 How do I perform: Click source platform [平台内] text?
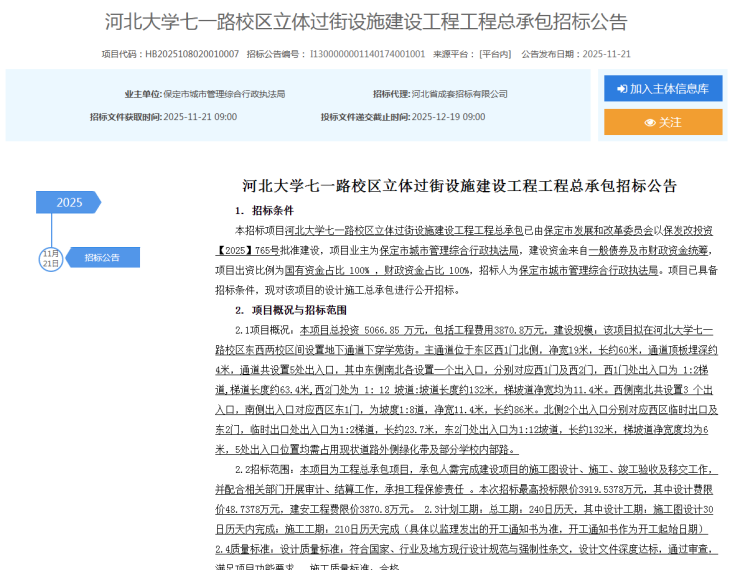(495, 54)
